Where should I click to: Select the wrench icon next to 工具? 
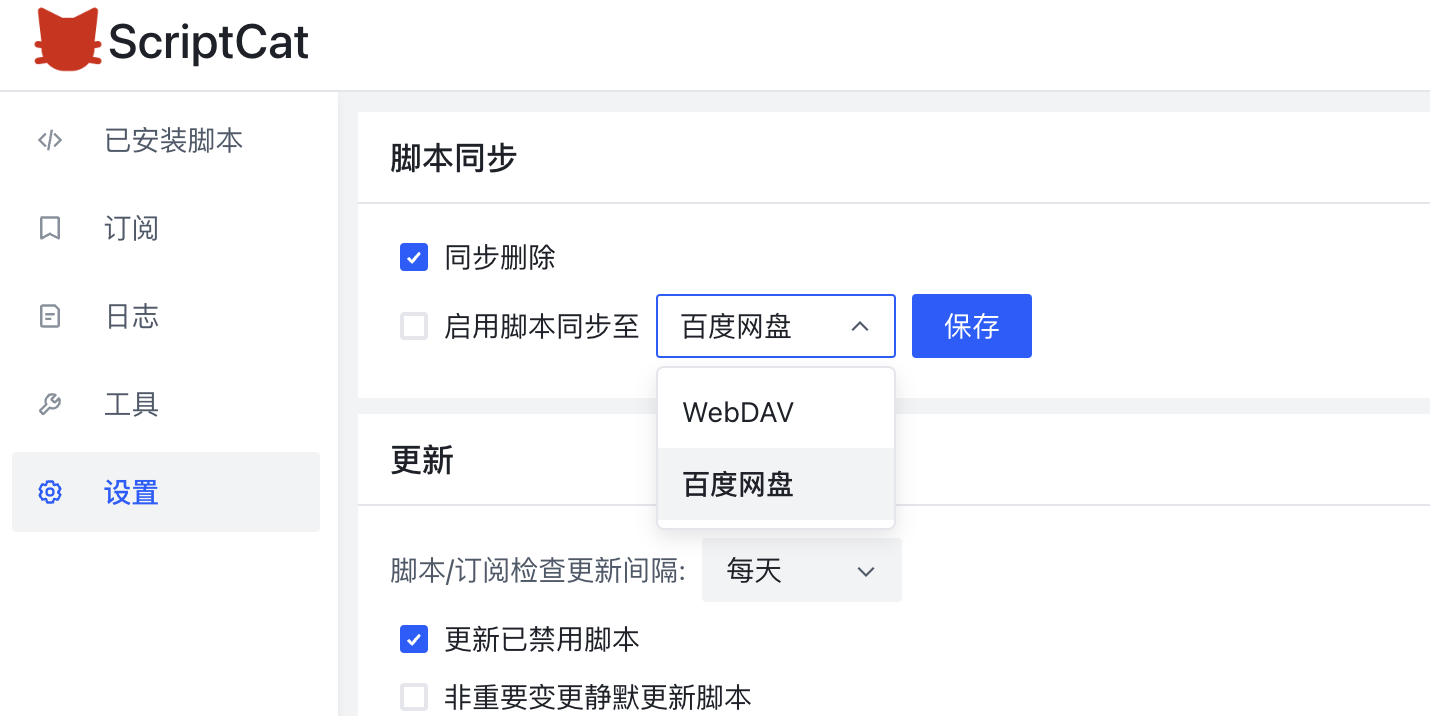click(x=50, y=404)
